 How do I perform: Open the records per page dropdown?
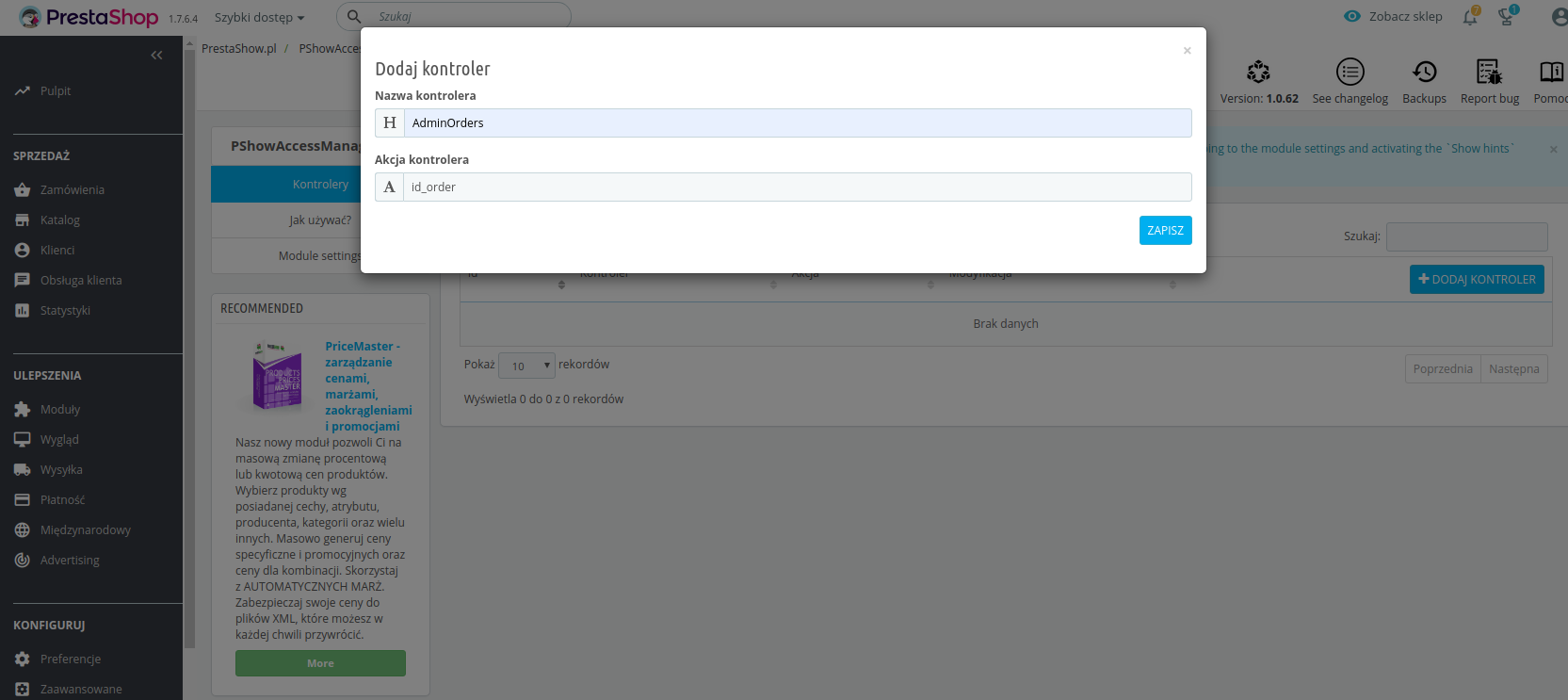click(x=526, y=366)
